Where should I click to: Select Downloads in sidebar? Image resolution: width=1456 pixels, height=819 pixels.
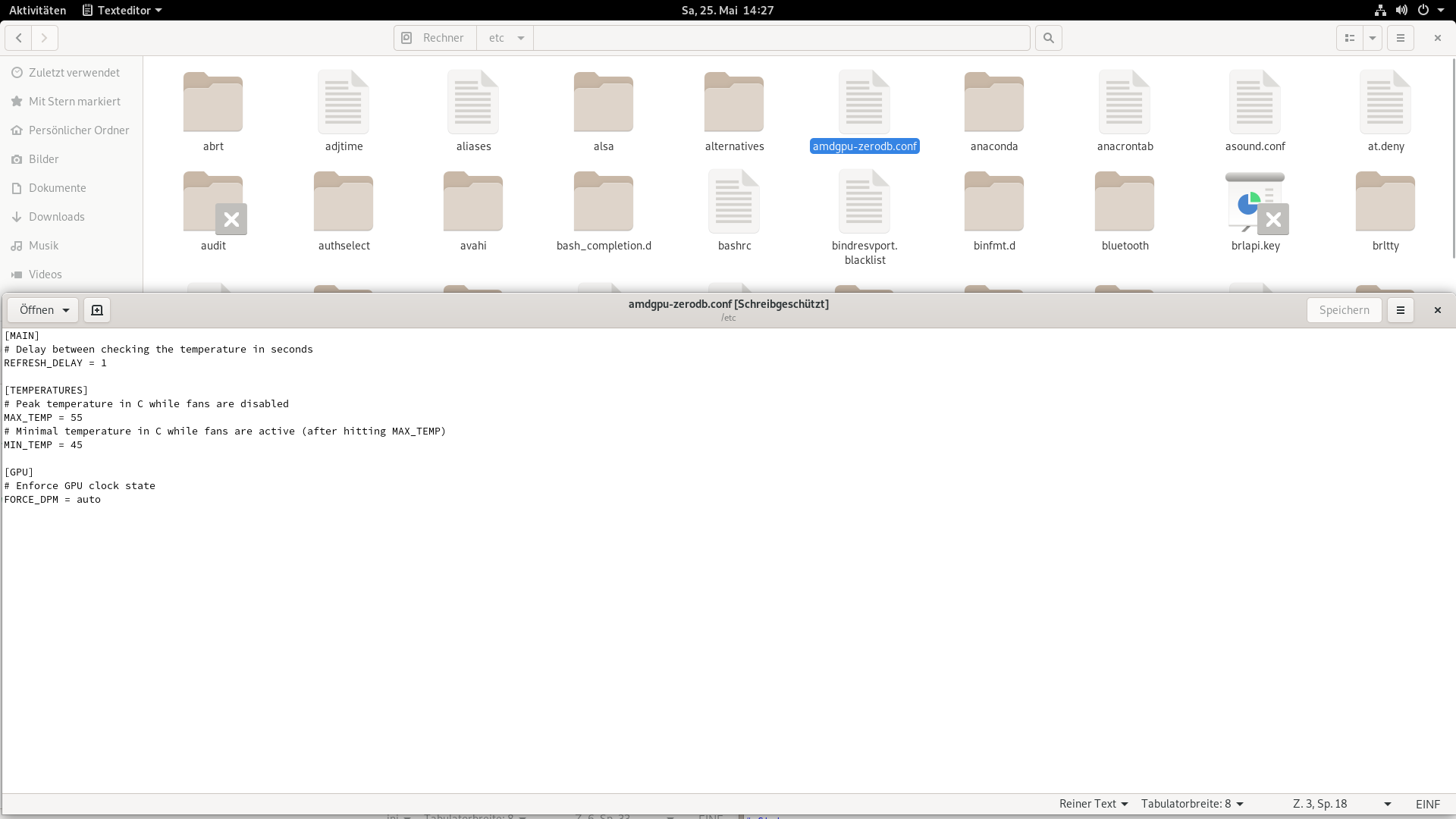click(x=57, y=217)
